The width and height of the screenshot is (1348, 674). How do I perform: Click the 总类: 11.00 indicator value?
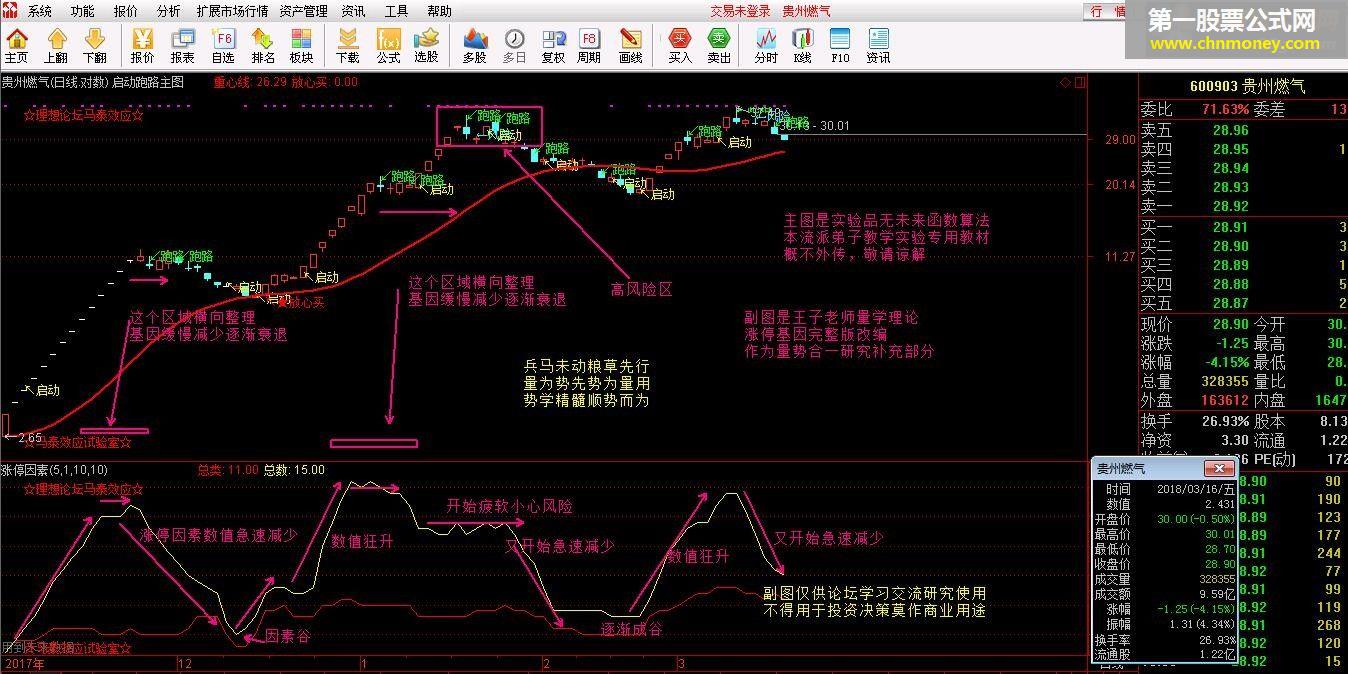pos(228,469)
